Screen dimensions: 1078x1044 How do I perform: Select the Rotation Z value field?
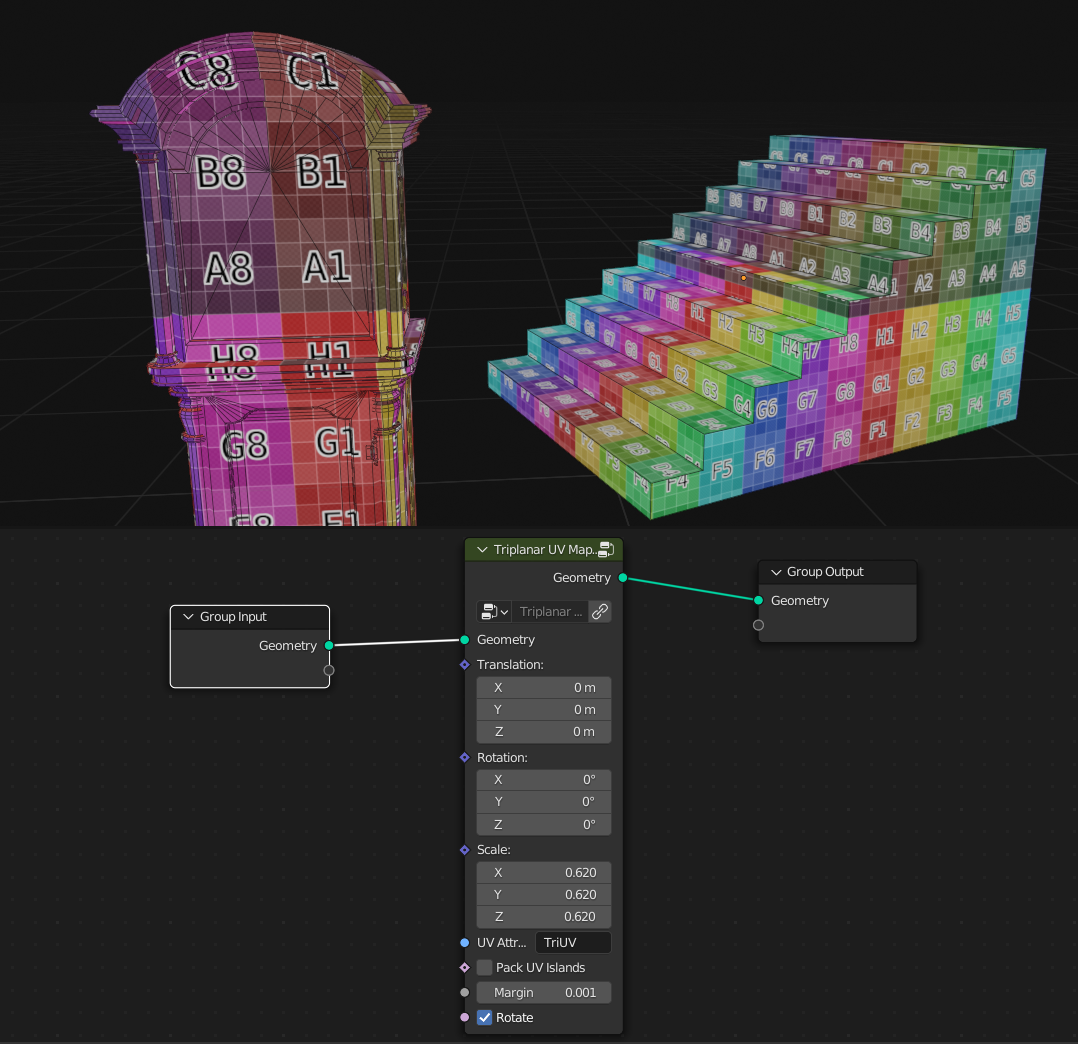(543, 824)
